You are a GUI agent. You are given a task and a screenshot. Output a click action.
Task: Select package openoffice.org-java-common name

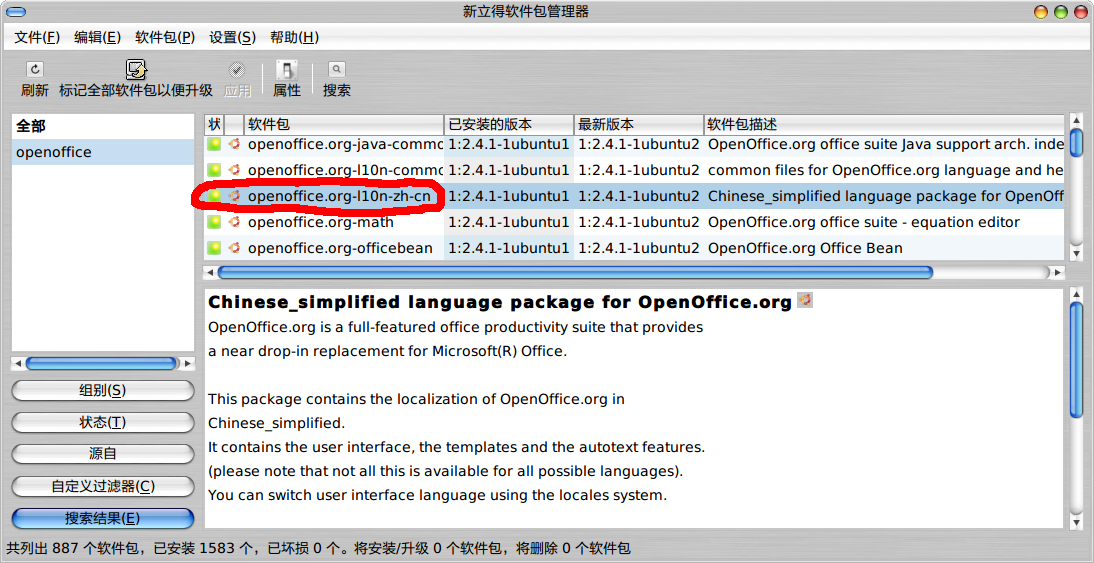(345, 144)
